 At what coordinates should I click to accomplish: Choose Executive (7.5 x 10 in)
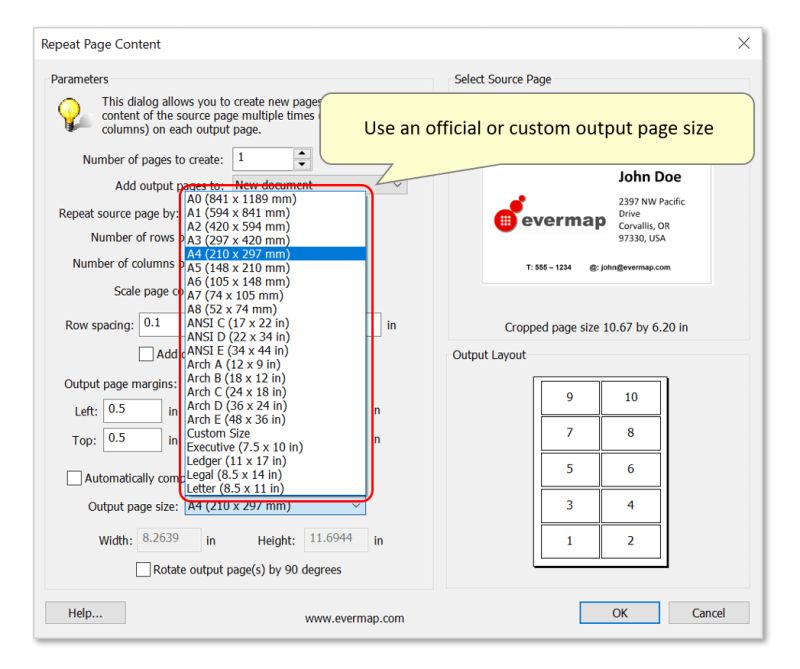coord(276,447)
